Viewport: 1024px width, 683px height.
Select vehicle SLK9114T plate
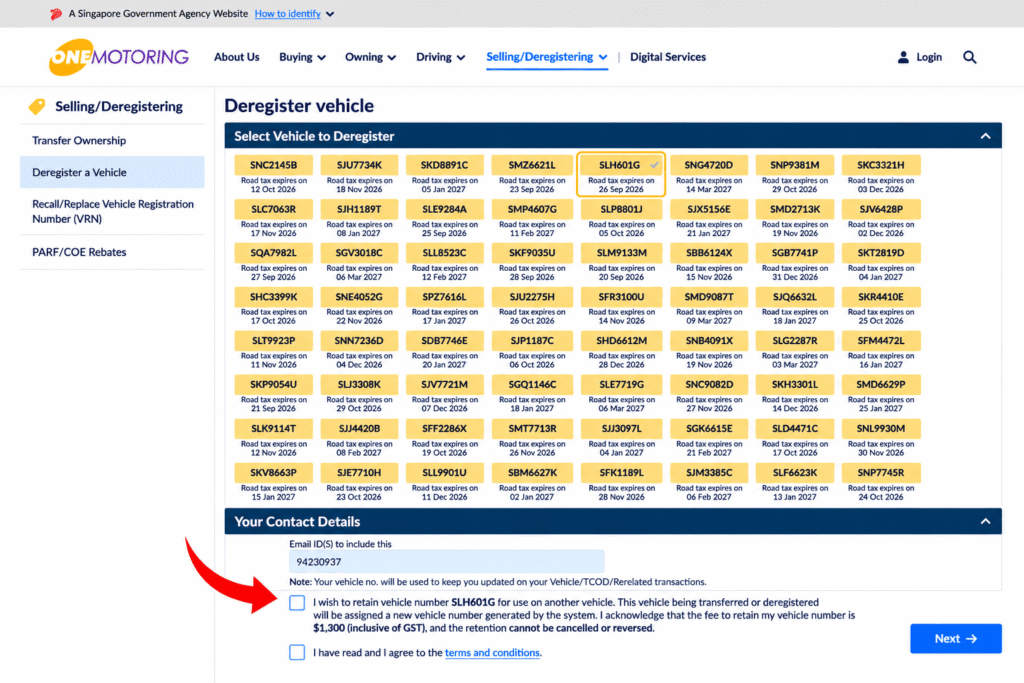coord(274,428)
